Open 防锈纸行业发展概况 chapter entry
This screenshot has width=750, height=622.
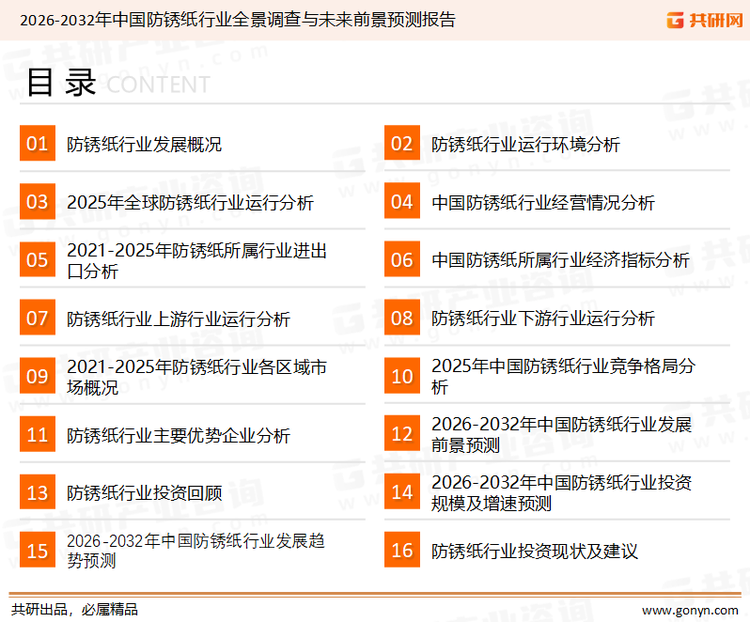(x=144, y=145)
